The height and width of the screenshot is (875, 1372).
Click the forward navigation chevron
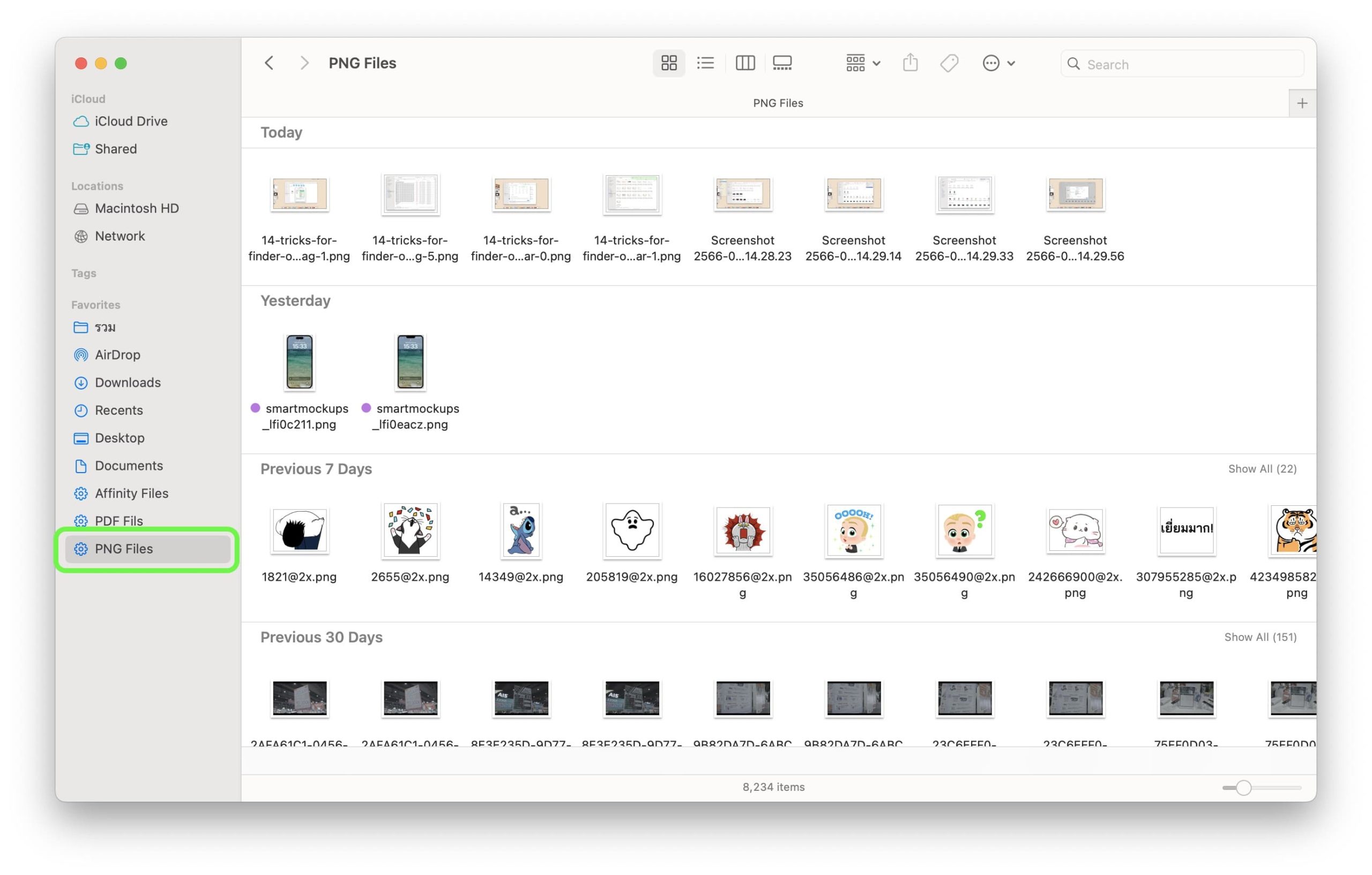tap(304, 63)
